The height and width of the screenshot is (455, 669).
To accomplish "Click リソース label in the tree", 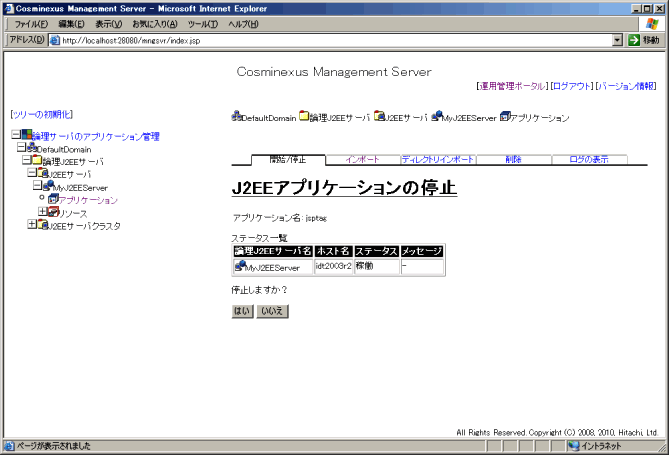I will click(73, 213).
